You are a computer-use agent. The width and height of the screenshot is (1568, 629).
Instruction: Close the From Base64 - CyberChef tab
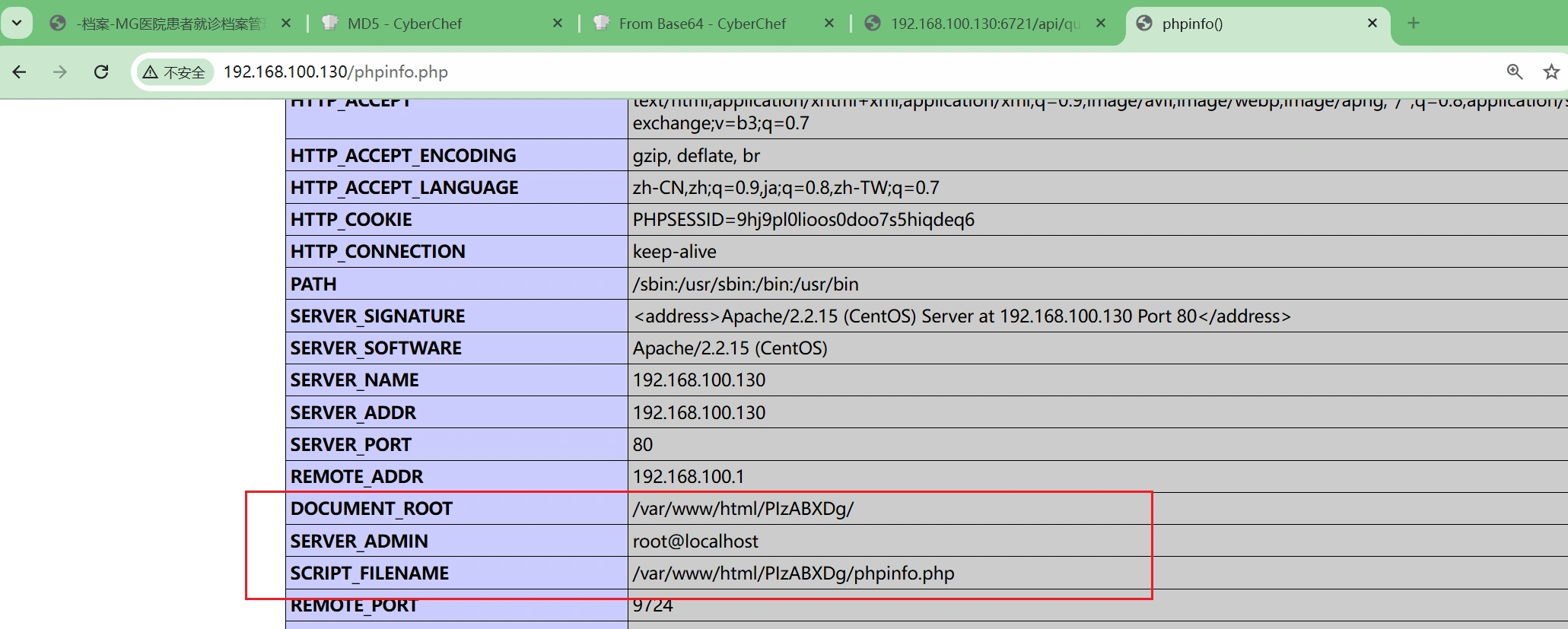829,24
